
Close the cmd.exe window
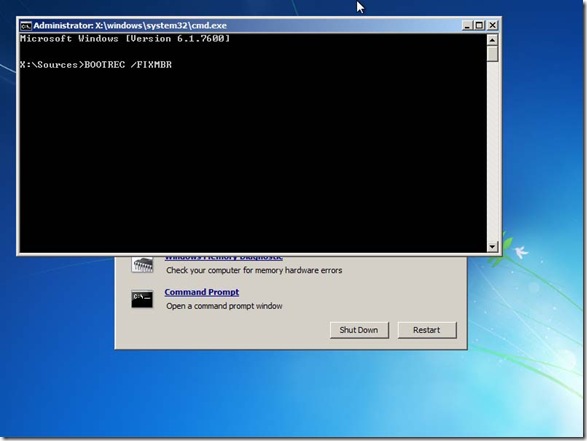[493, 25]
